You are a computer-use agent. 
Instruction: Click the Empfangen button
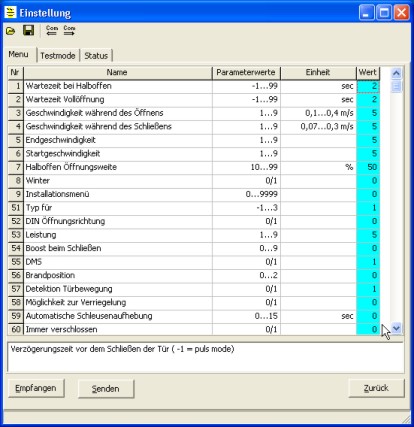36,388
